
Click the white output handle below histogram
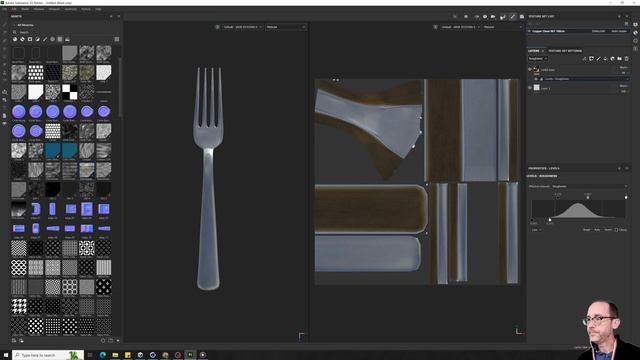[x=550, y=220]
